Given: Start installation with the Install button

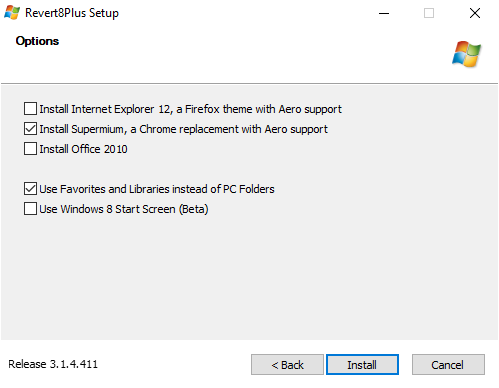Looking at the screenshot, I should click(x=362, y=365).
